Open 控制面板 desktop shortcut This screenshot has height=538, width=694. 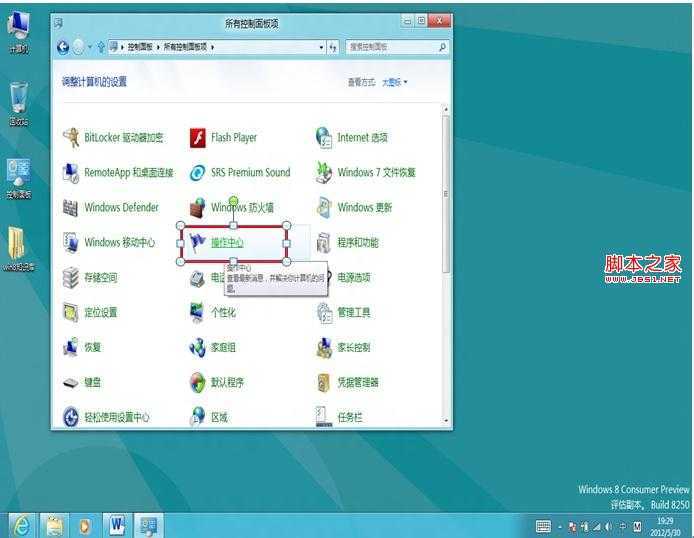[x=19, y=178]
